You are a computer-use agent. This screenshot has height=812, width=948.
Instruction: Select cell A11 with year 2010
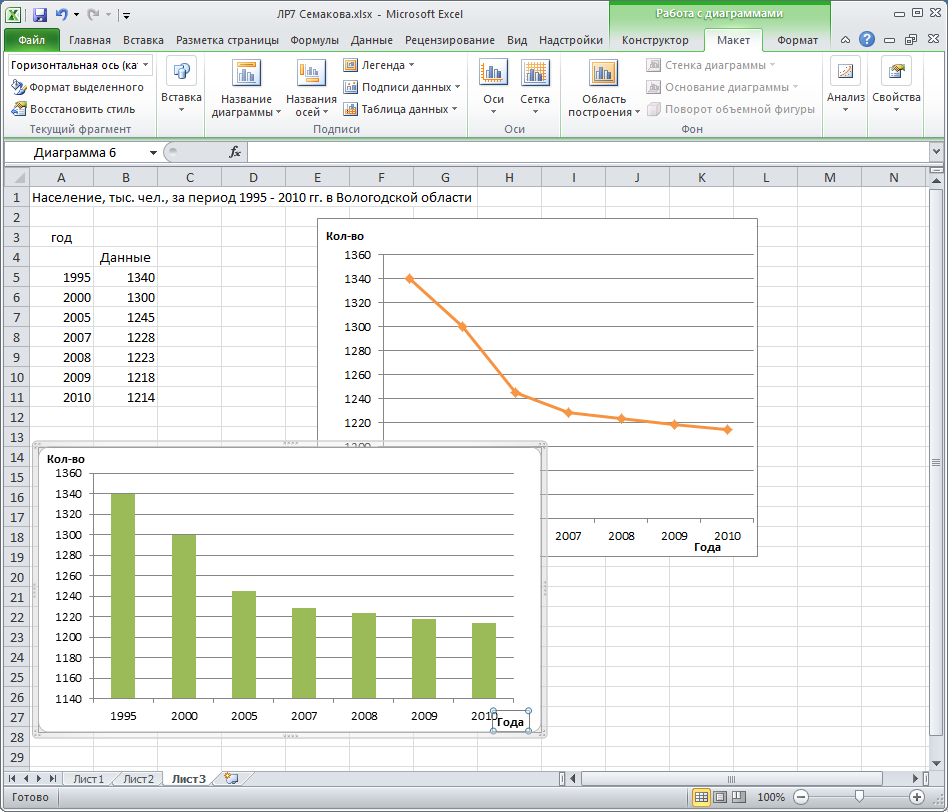click(62, 397)
